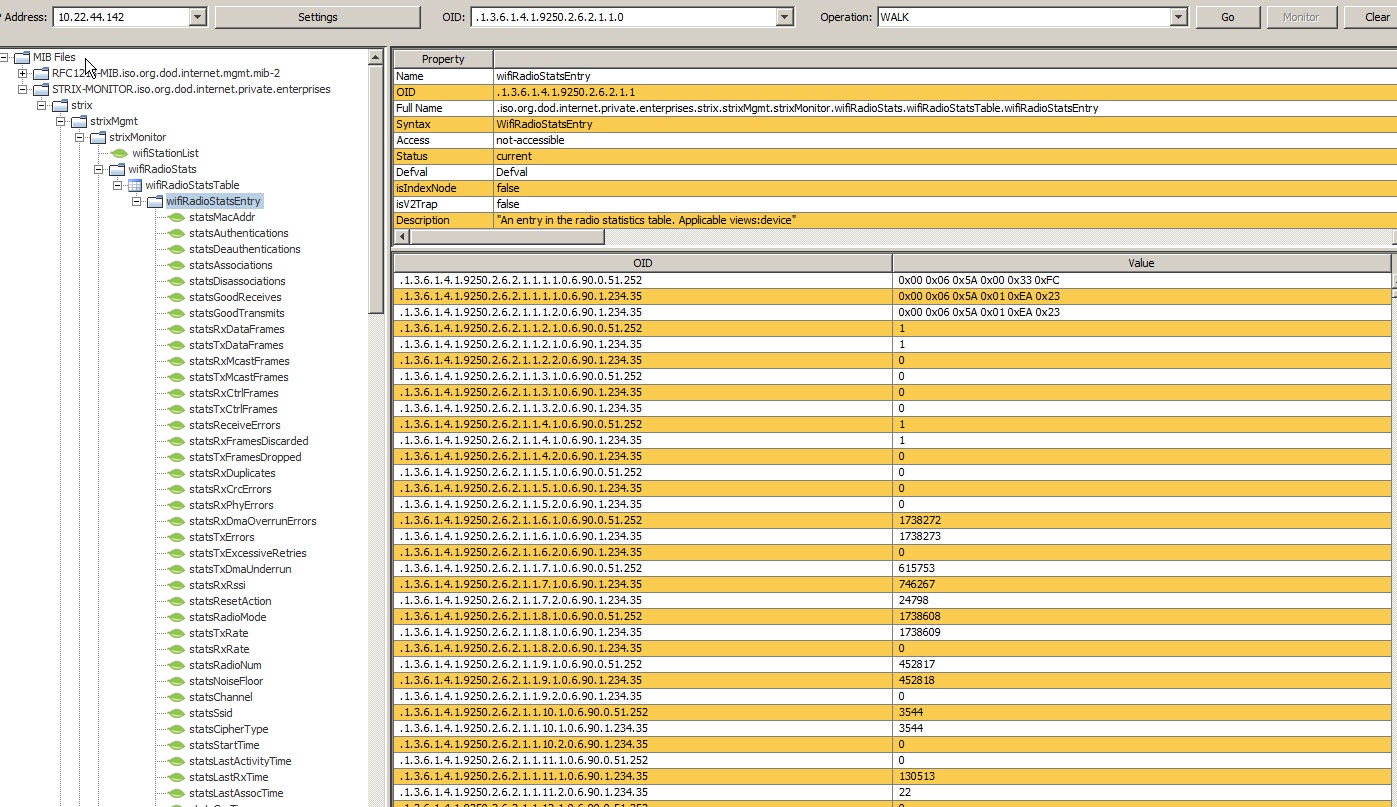Open the OID dropdown list
The width and height of the screenshot is (1397, 807).
[x=784, y=17]
